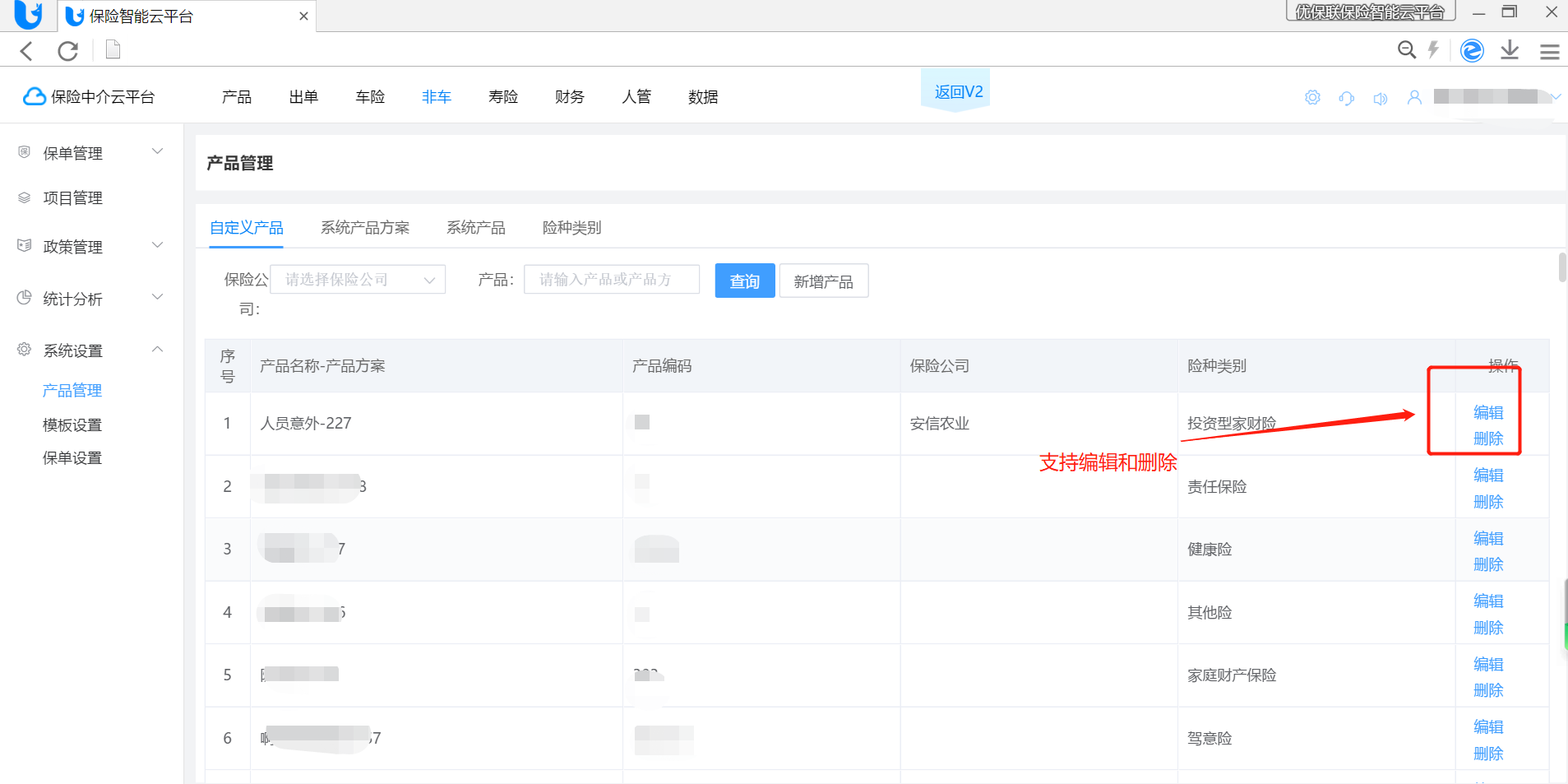1568x784 pixels.
Task: Click the 系统设置 gear icon in the sidebar
Action: pos(25,350)
